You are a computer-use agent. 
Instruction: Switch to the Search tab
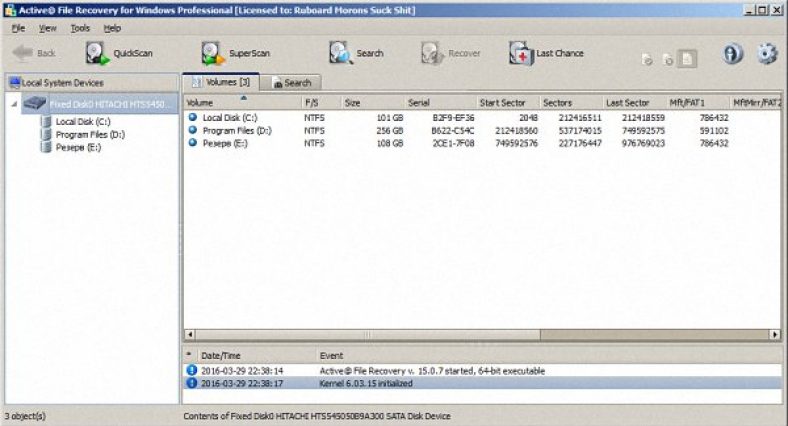[x=292, y=83]
